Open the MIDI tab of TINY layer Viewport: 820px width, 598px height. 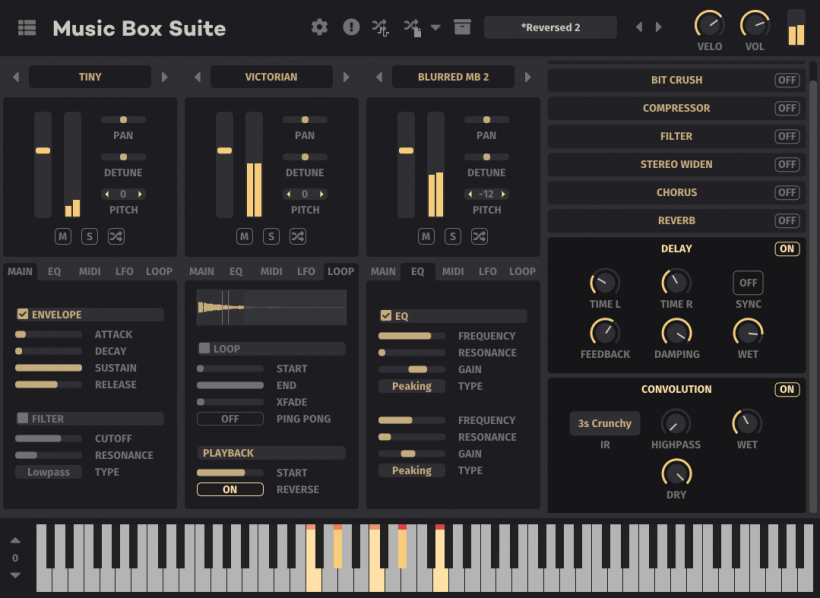pos(89,272)
